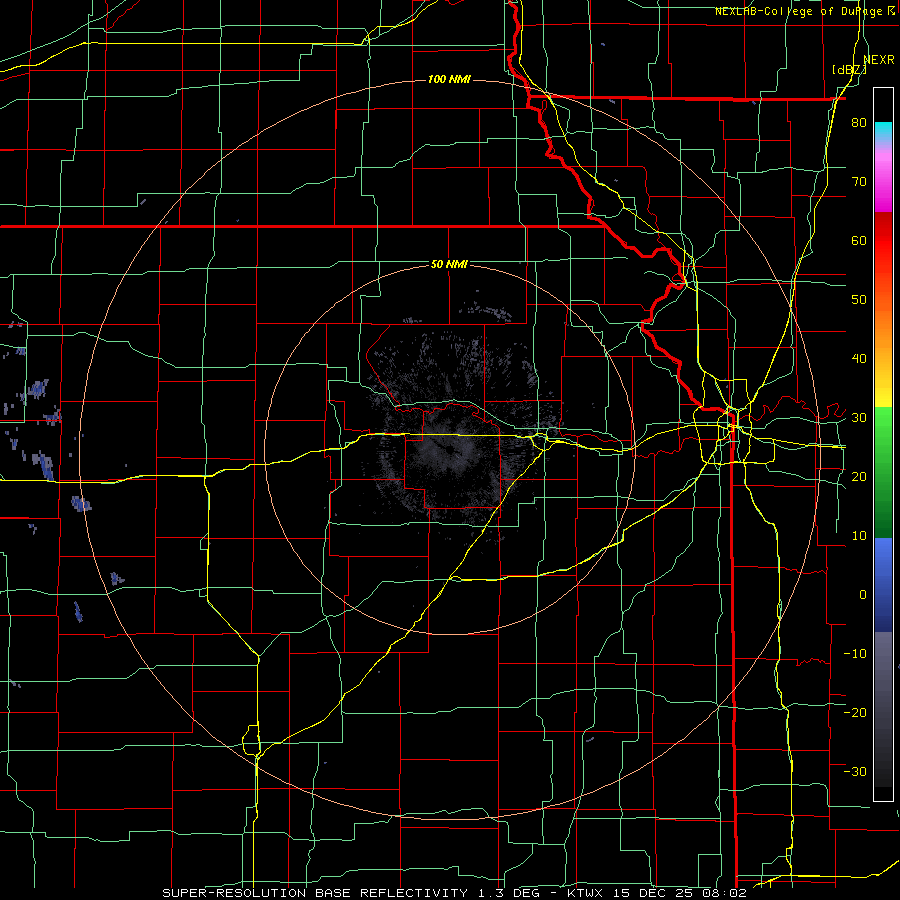Image resolution: width=900 pixels, height=900 pixels.
Task: Click the 40 value on the color scale
Action: click(x=859, y=359)
